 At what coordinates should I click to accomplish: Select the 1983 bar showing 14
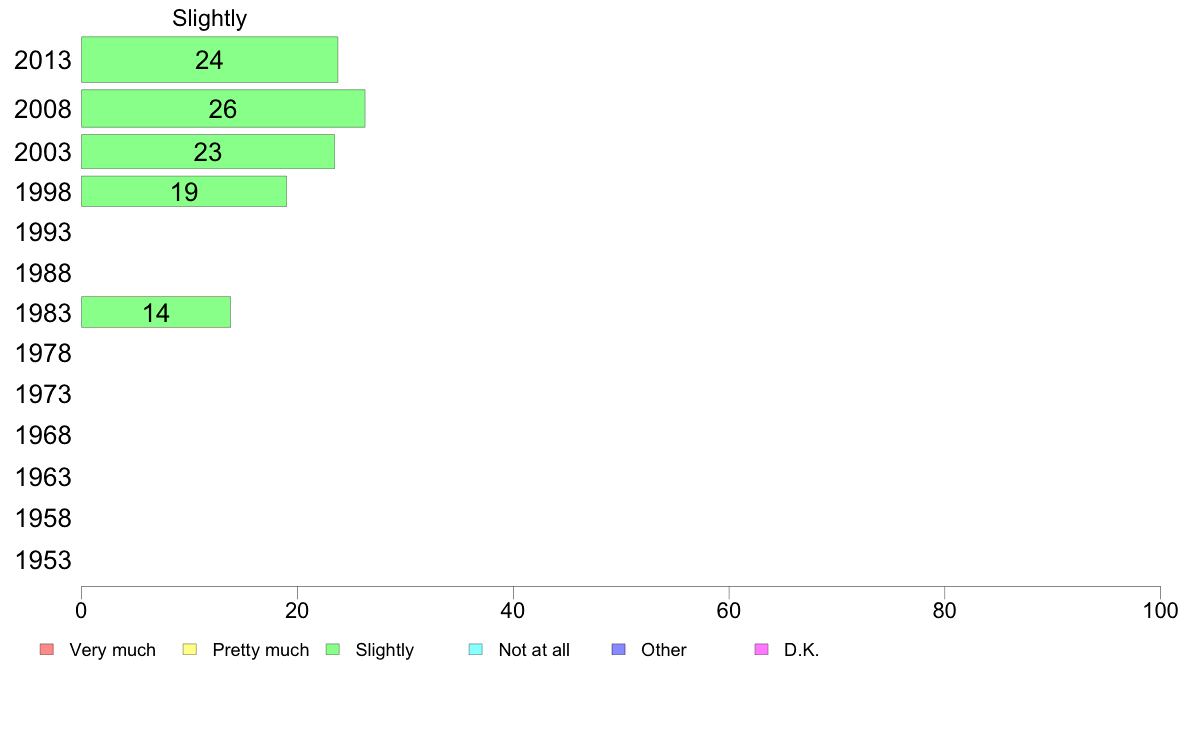(155, 312)
